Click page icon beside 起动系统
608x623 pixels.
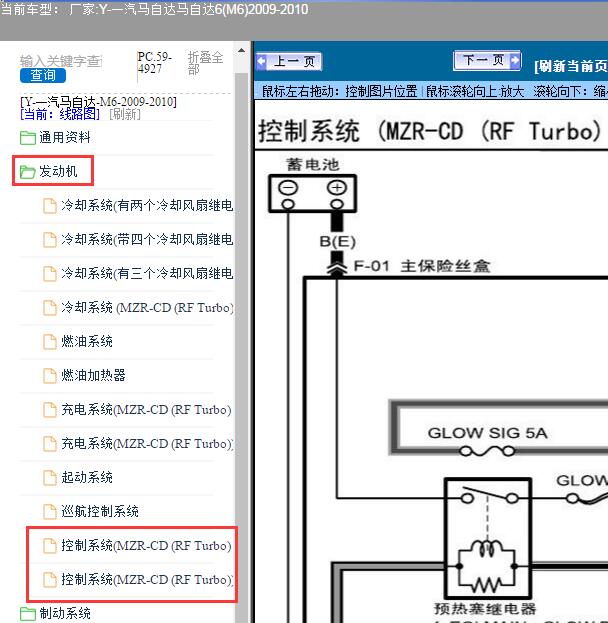[x=50, y=478]
